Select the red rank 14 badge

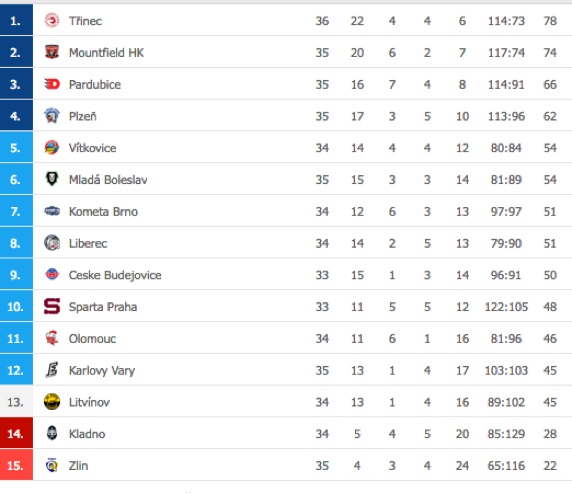pos(16,433)
